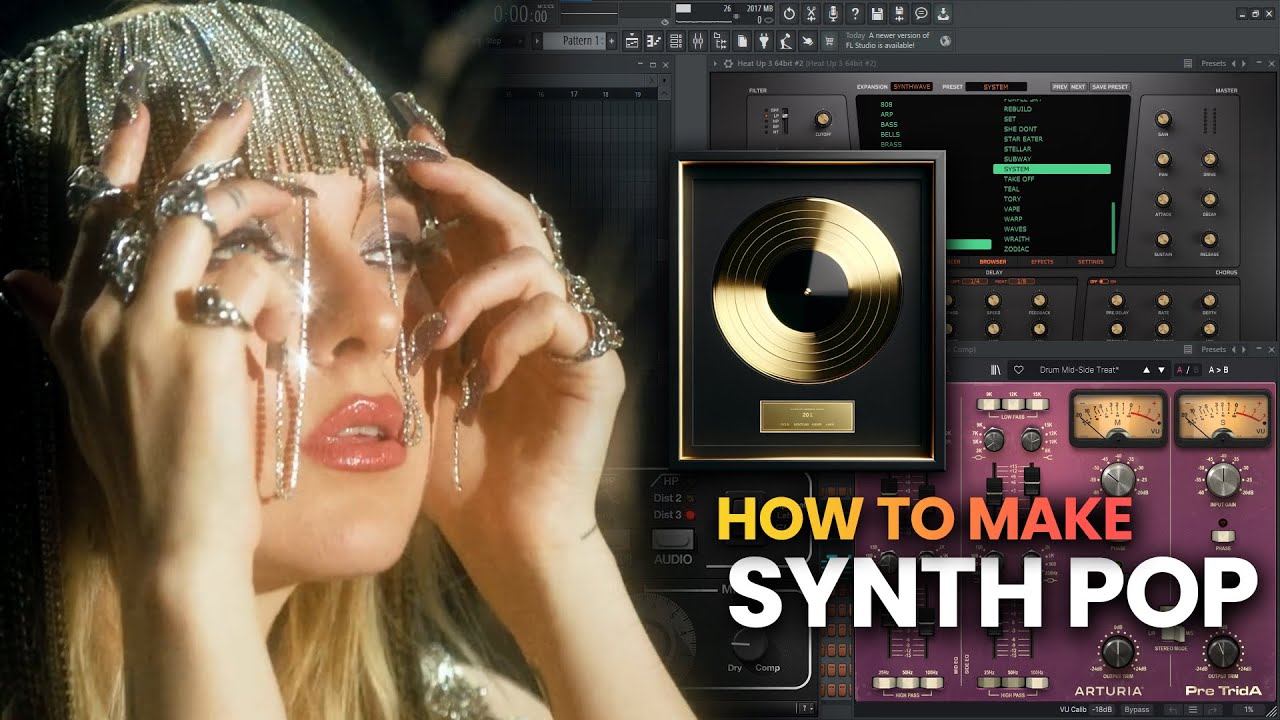Open the EXPANSION Synthwave dropdown
This screenshot has height=720, width=1280.
coord(912,86)
